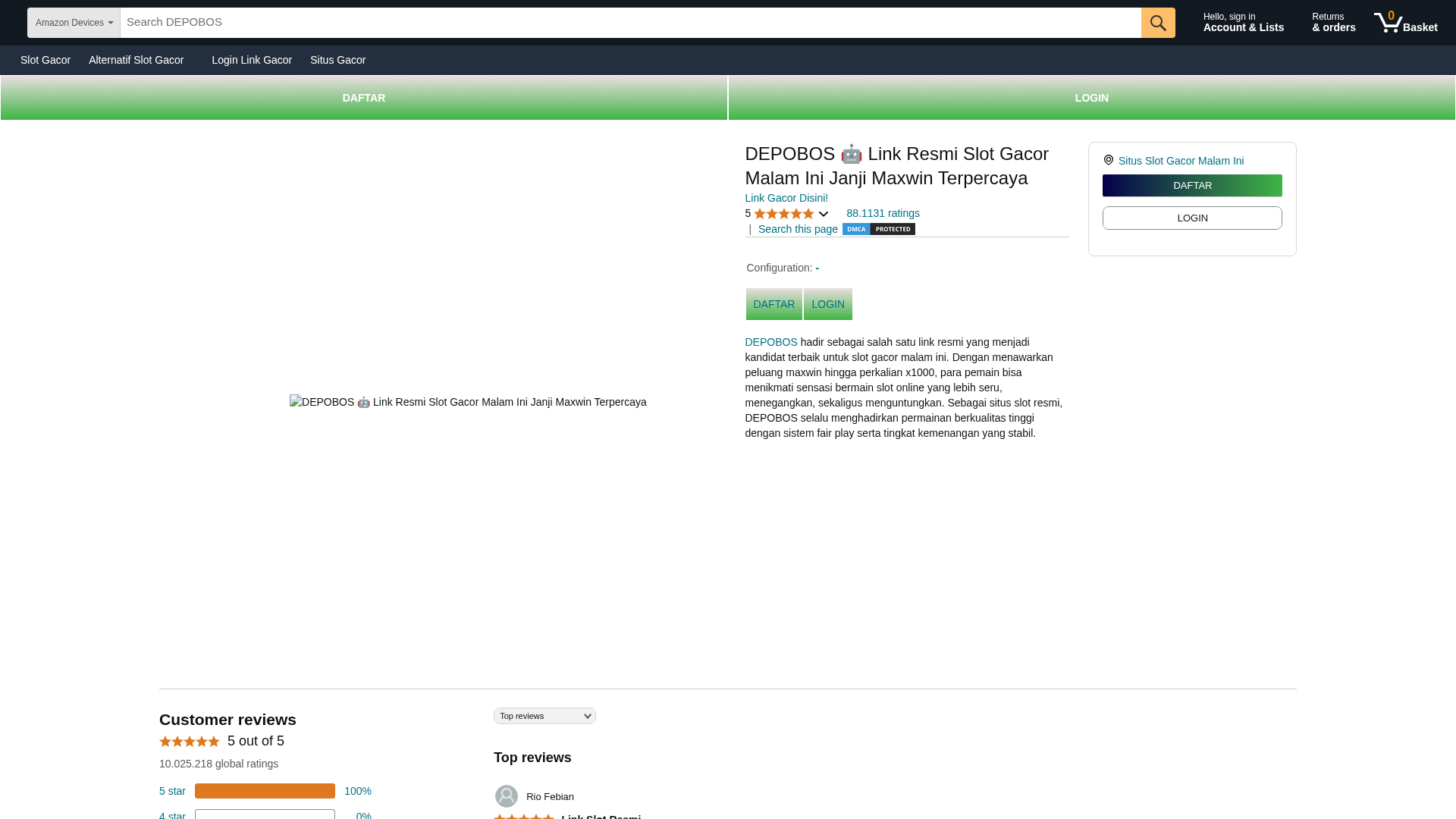Open Situs Slot Gacor Malam Ini link
This screenshot has width=1456, height=819.
(x=1181, y=161)
